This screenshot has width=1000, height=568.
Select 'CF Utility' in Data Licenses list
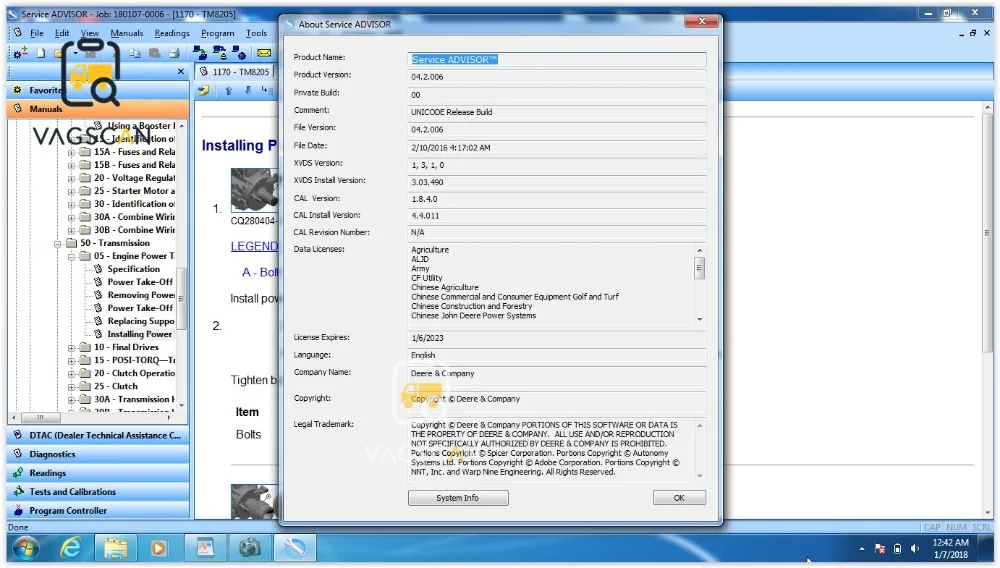[x=427, y=278]
